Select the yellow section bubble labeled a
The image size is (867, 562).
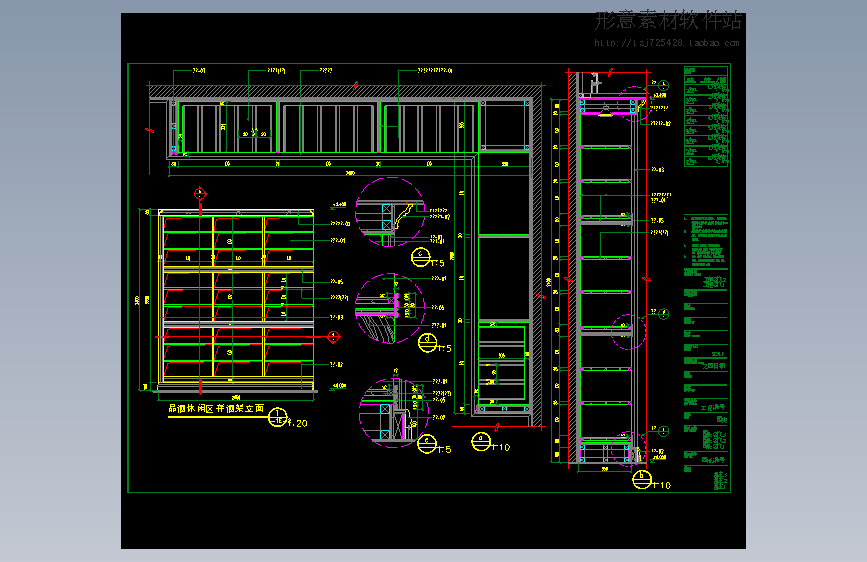(x=481, y=441)
